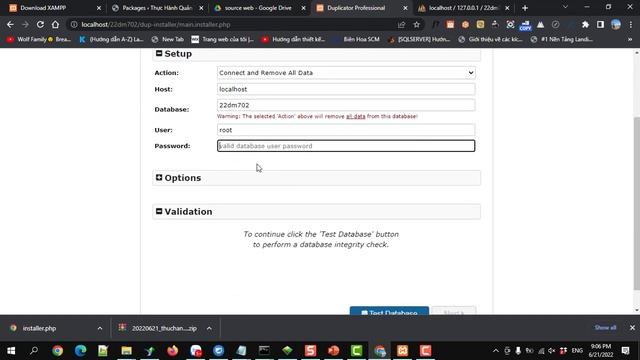Open the [SQLSERVER] bookmark
The width and height of the screenshot is (640, 360).
coord(419,40)
